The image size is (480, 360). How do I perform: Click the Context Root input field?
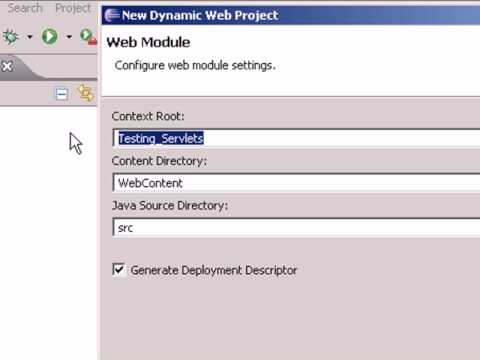pyautogui.click(x=296, y=138)
